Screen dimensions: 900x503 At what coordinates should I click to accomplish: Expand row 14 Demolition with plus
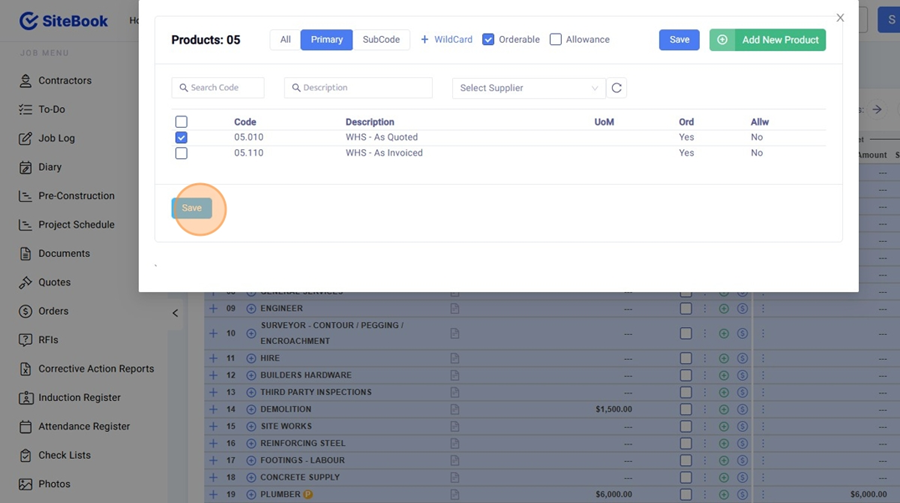click(213, 409)
